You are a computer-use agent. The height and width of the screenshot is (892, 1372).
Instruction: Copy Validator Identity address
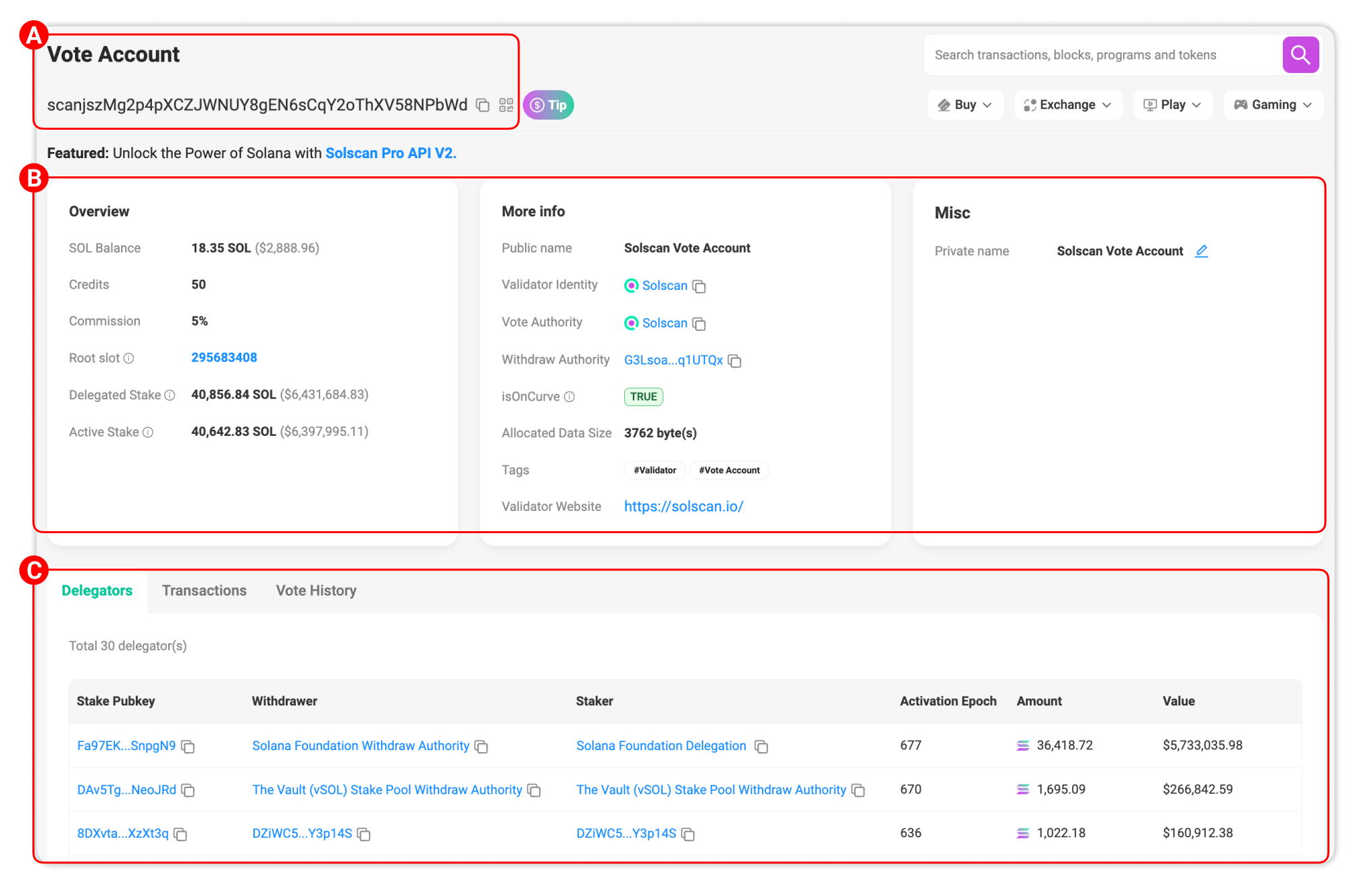click(699, 287)
